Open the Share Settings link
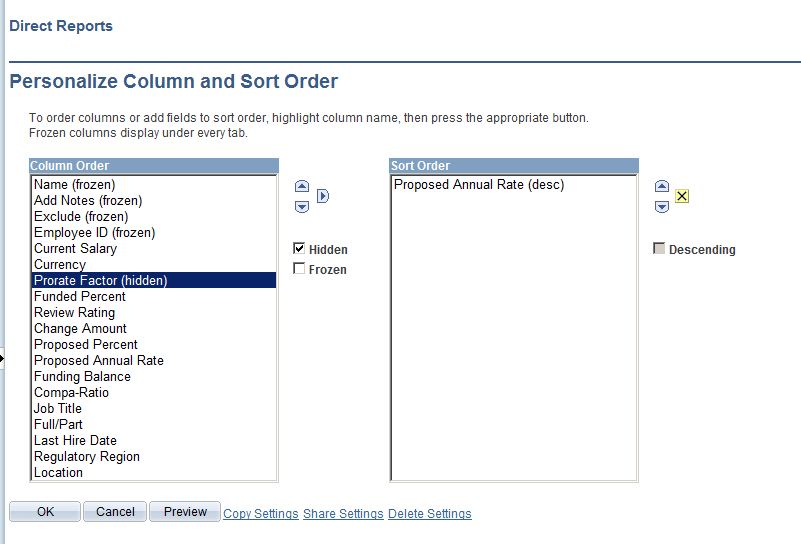 pos(343,514)
